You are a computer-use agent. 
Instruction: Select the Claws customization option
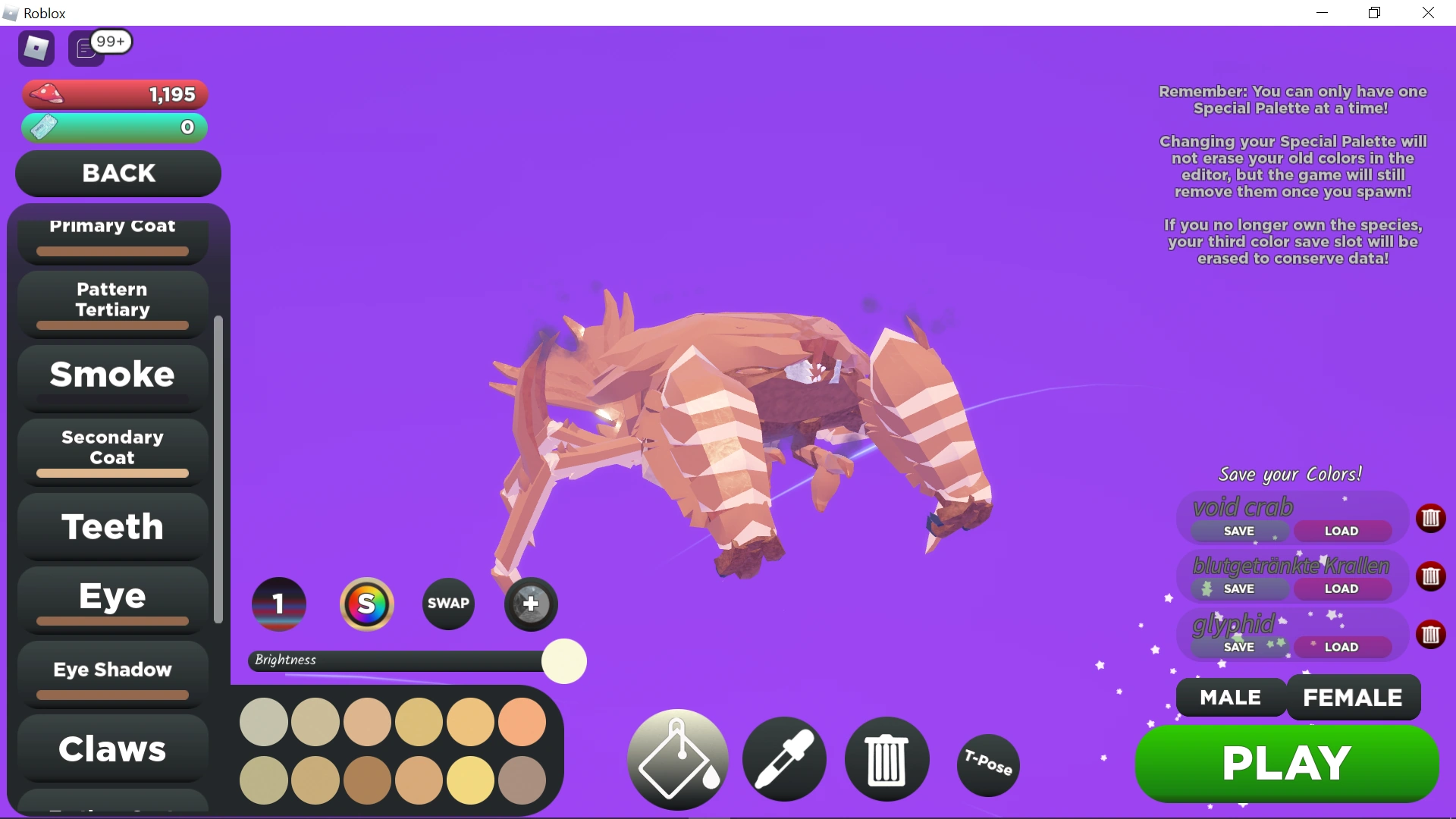pos(112,749)
